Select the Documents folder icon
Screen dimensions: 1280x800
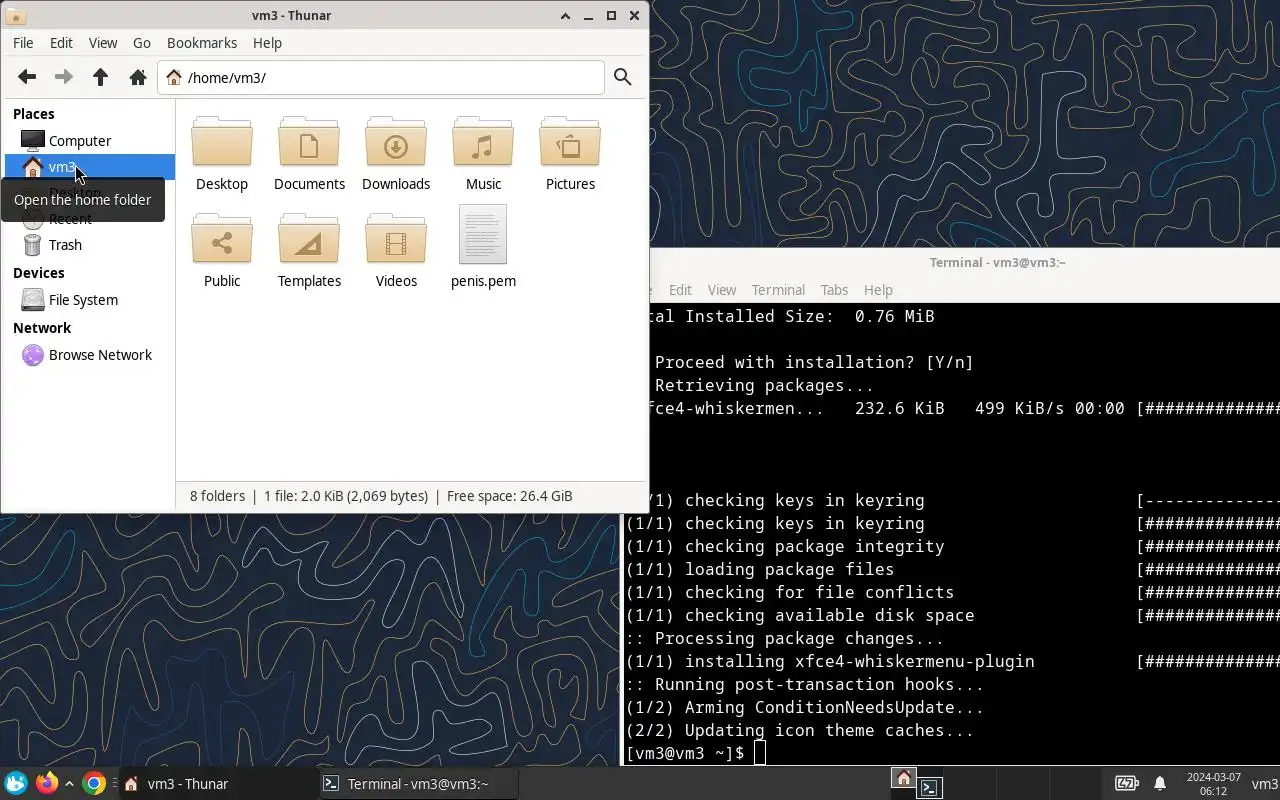(309, 141)
